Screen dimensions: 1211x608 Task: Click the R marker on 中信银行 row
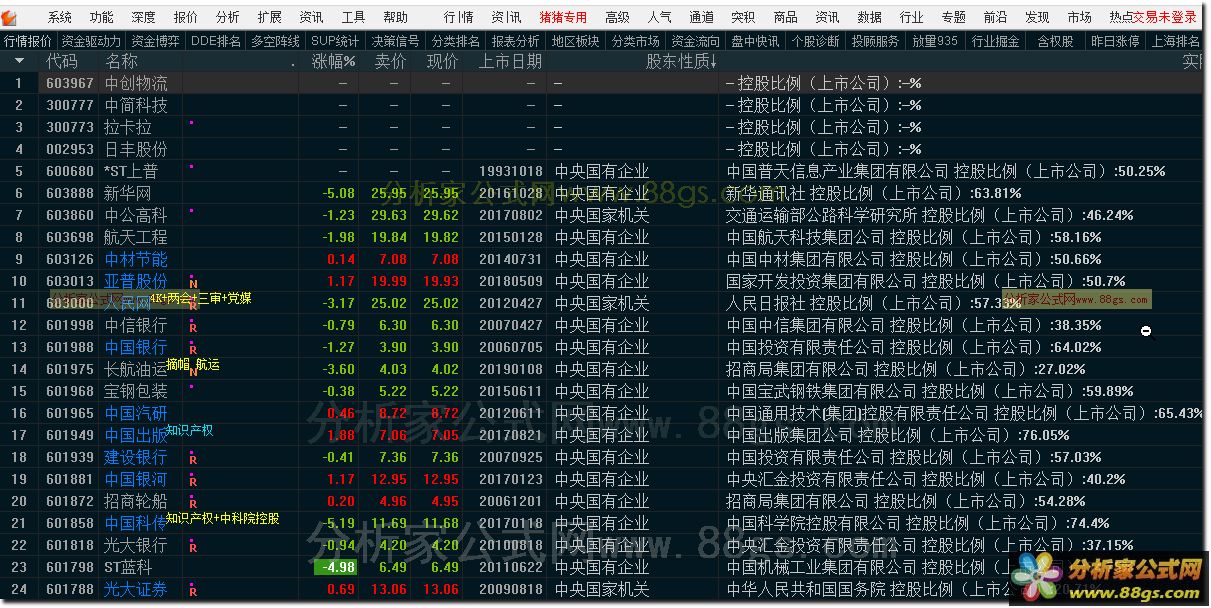point(193,327)
